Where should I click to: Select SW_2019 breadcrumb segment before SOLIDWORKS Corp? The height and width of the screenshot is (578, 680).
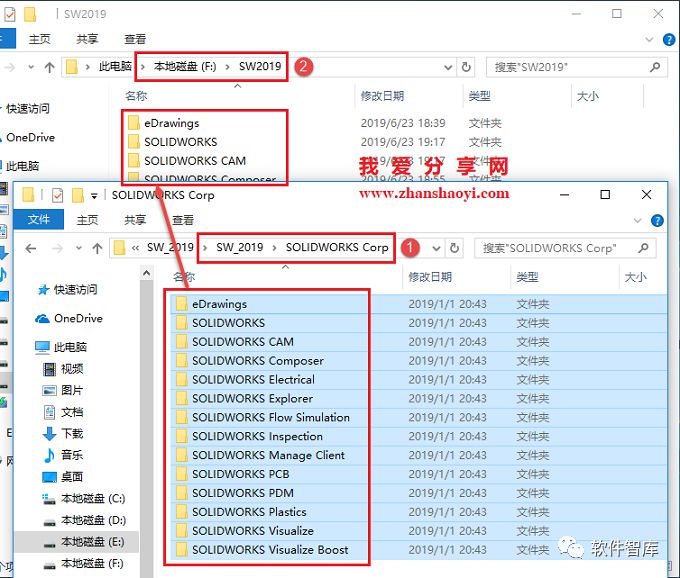(x=239, y=248)
